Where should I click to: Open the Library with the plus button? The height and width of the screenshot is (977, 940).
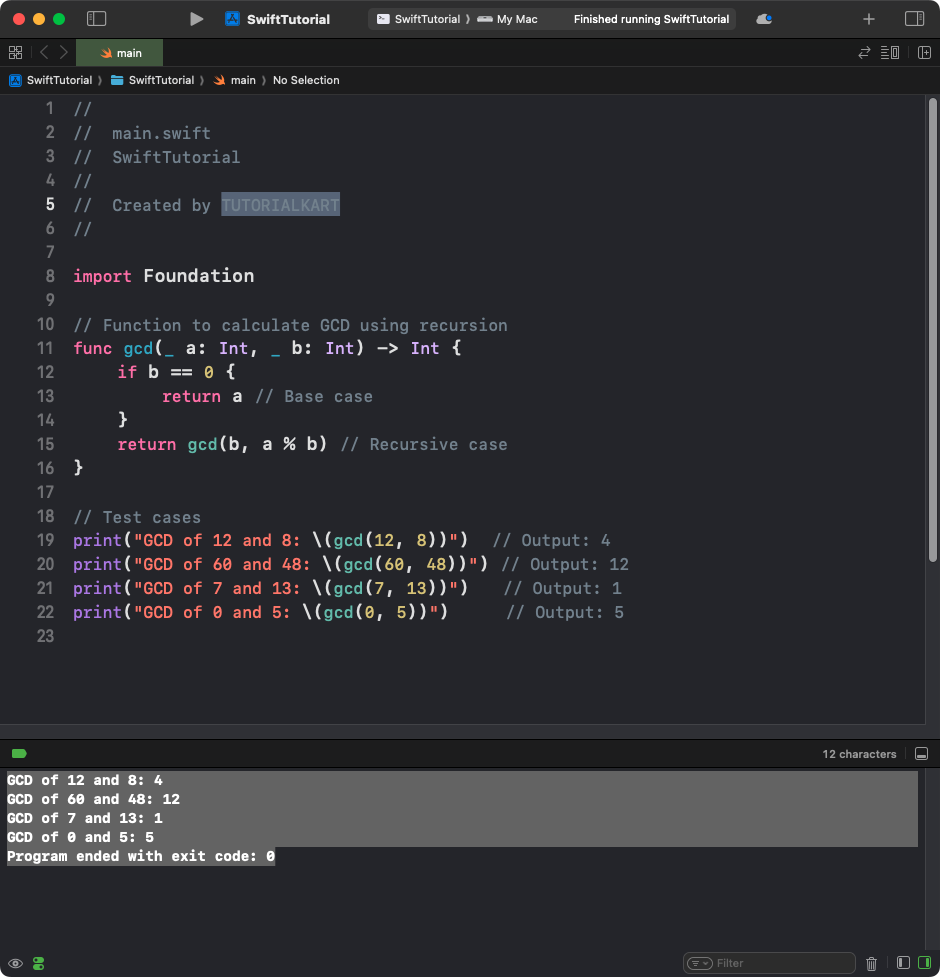click(x=868, y=19)
